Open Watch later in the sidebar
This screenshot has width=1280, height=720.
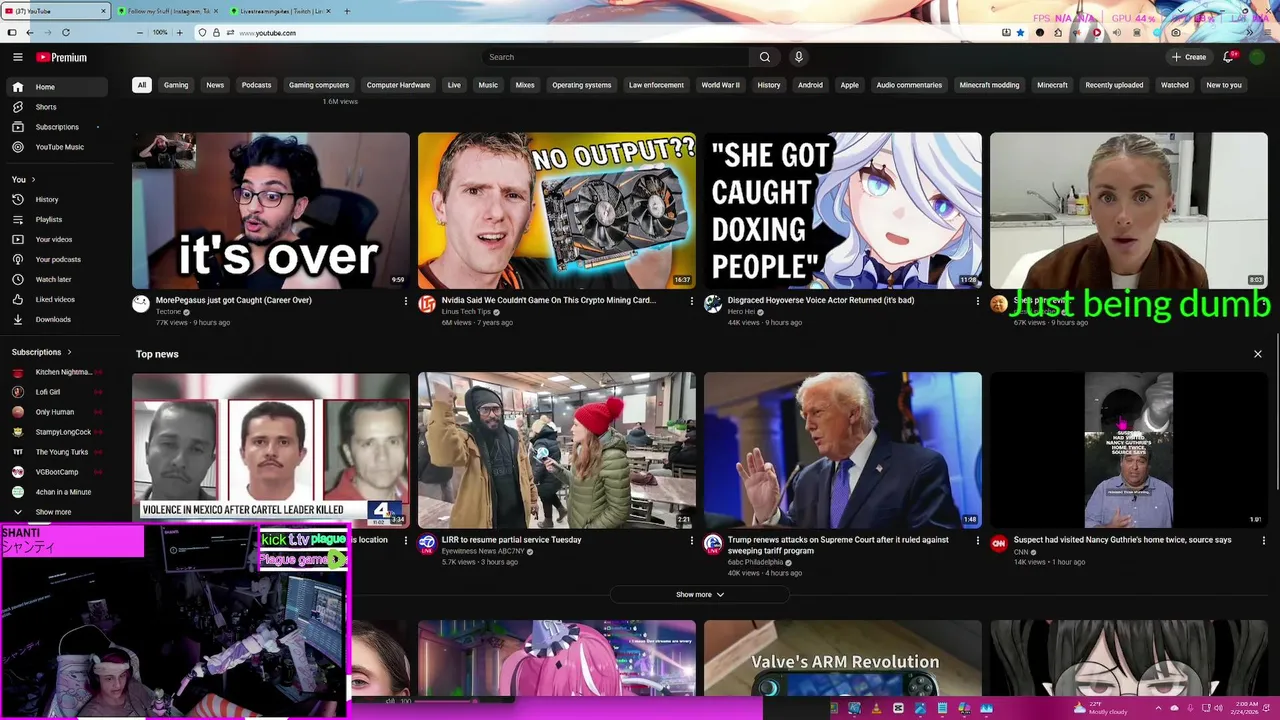click(x=55, y=279)
